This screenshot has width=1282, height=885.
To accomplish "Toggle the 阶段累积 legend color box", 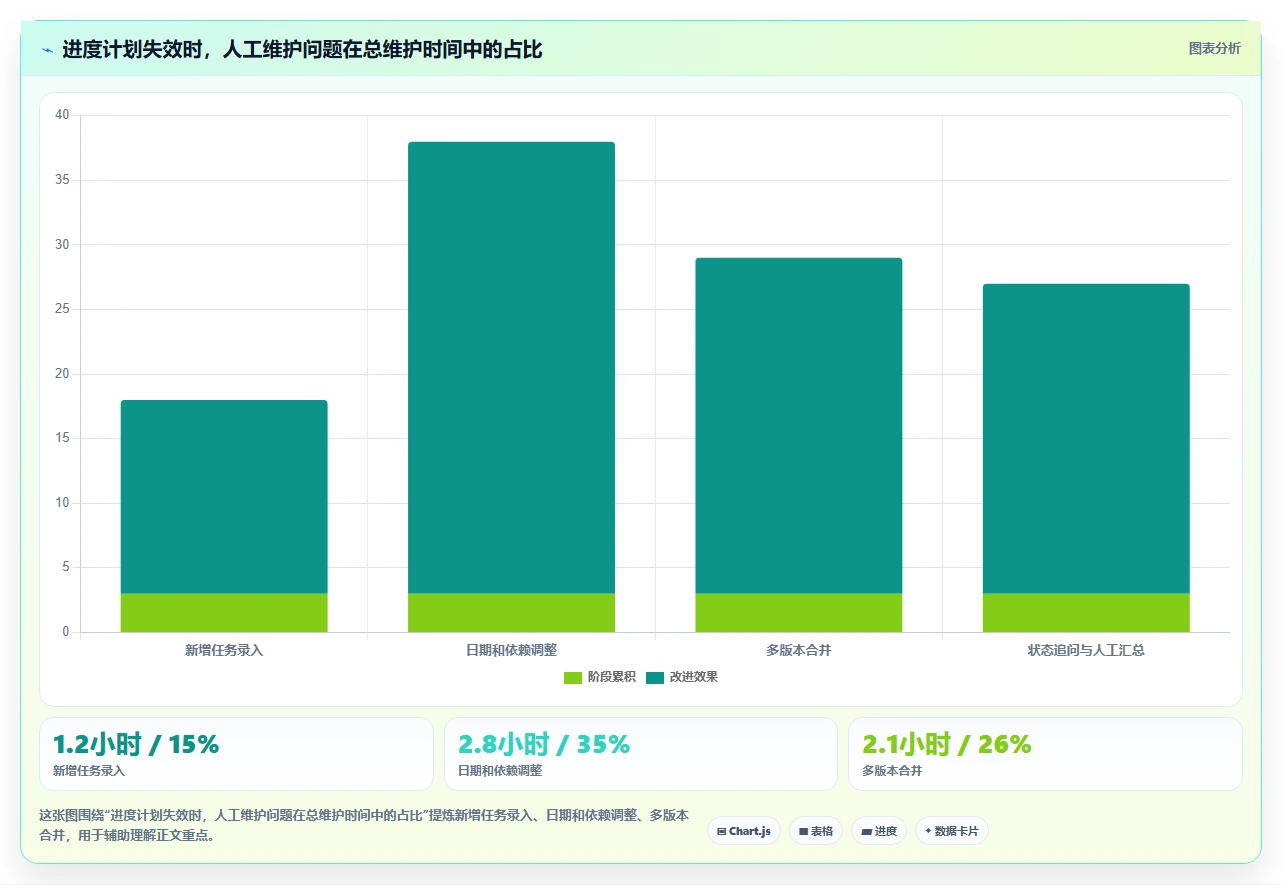I will click(573, 678).
